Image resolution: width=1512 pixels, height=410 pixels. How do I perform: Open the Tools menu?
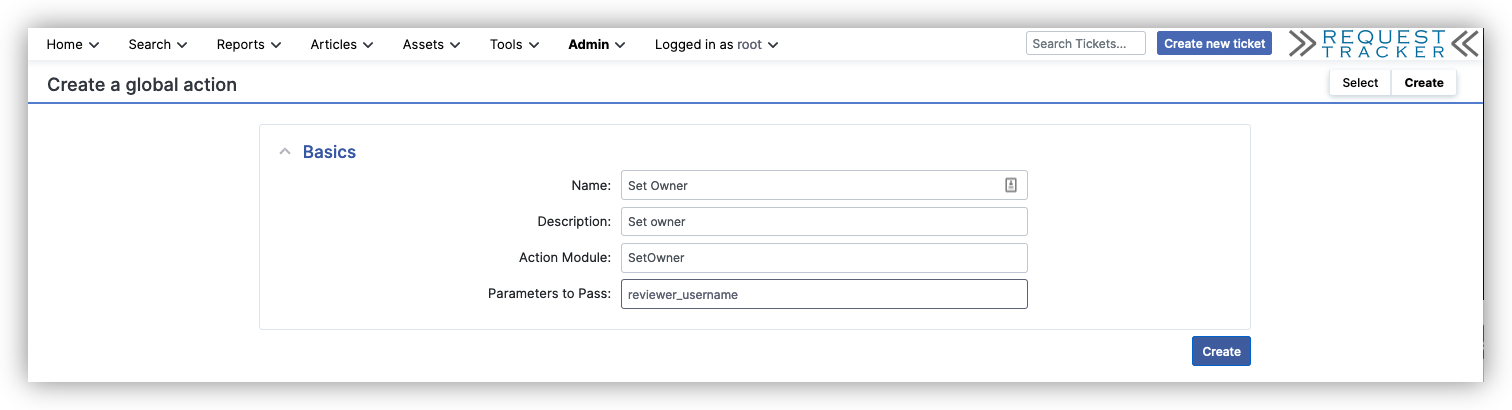[x=514, y=44]
